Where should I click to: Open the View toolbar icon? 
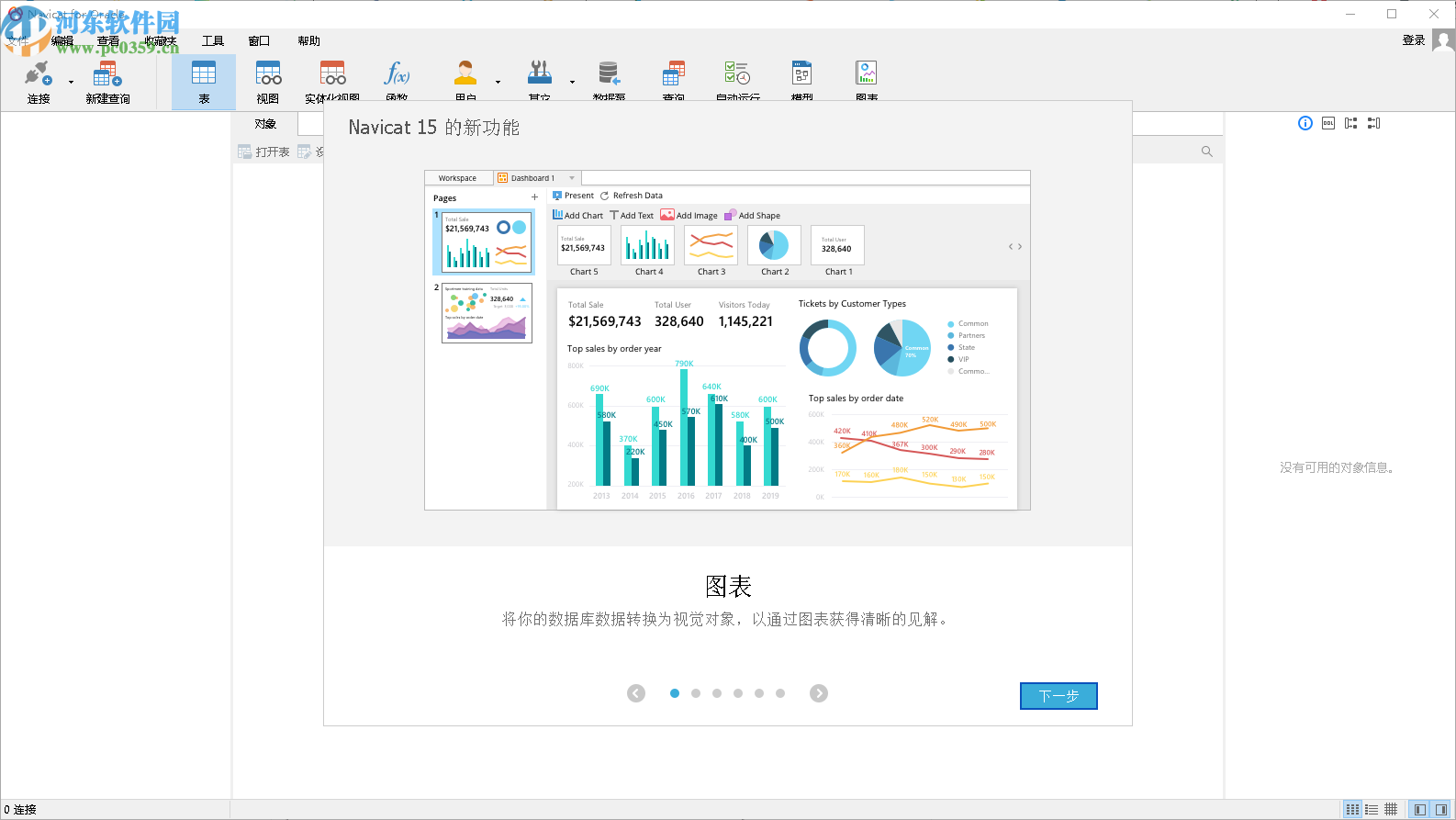click(268, 83)
